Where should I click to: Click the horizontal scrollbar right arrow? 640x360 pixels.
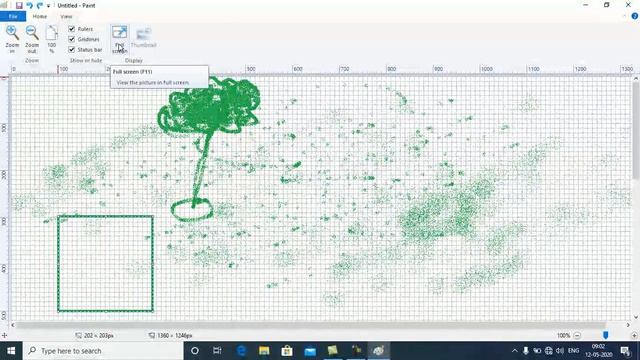pos(628,325)
